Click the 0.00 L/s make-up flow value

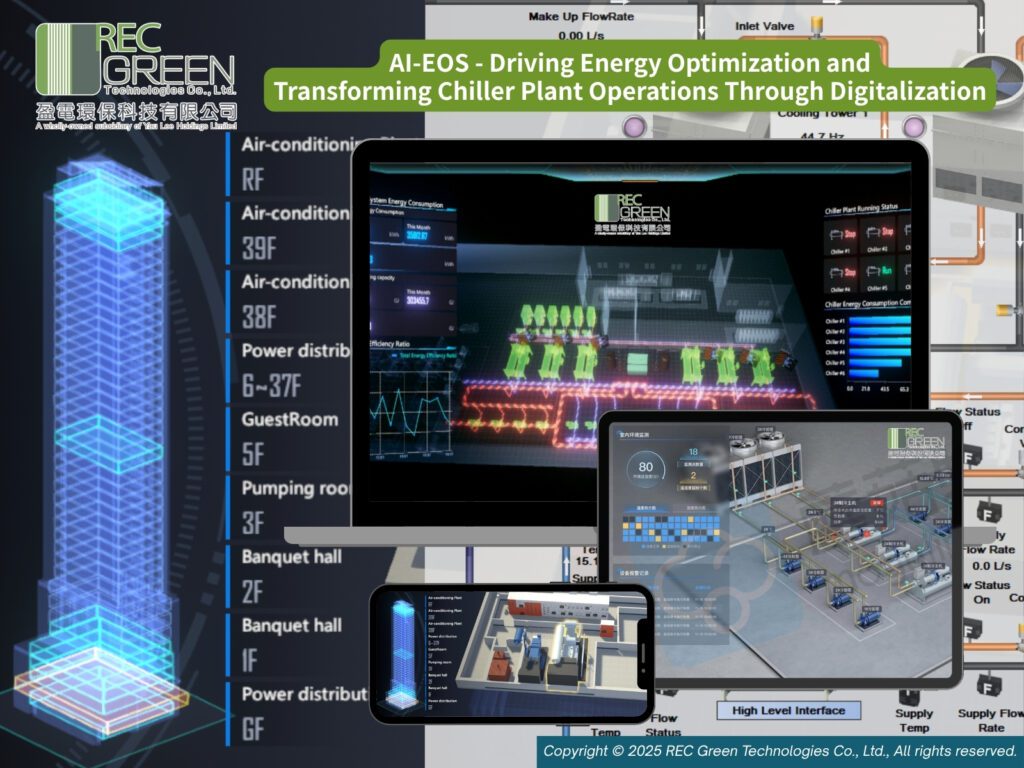(581, 35)
